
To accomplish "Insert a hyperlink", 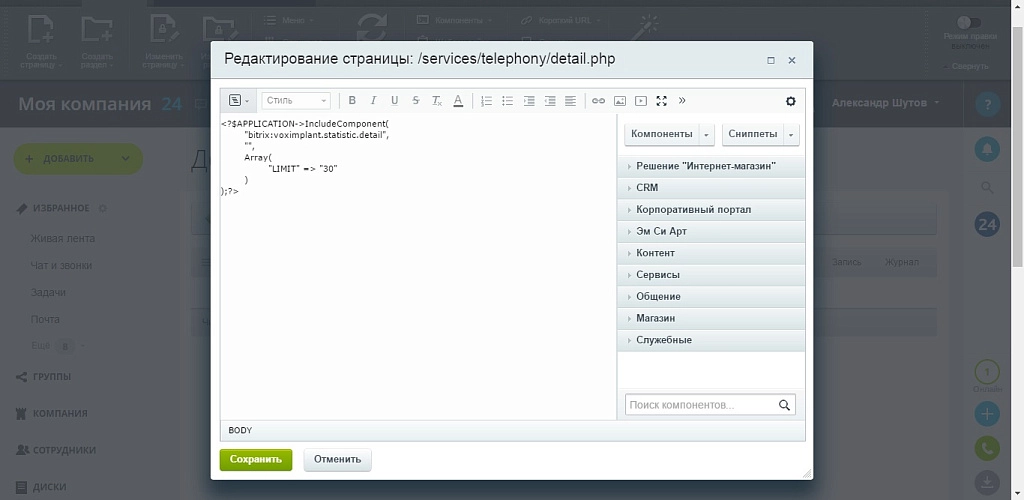I will tap(598, 101).
